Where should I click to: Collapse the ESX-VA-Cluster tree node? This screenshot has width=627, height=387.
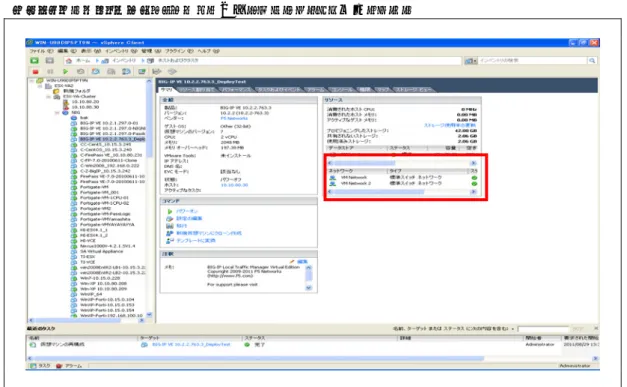click(x=48, y=96)
